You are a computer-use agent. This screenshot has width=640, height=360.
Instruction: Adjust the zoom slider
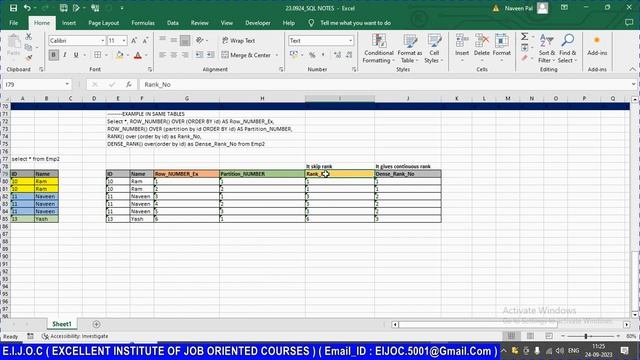click(x=586, y=336)
